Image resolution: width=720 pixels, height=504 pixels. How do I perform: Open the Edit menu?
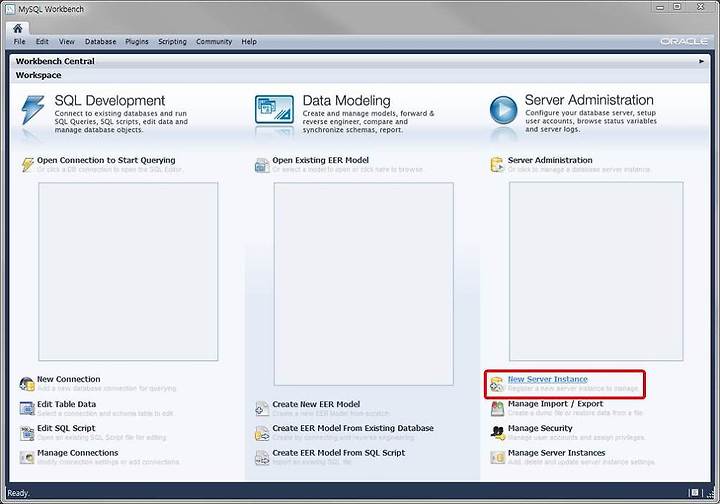[42, 41]
